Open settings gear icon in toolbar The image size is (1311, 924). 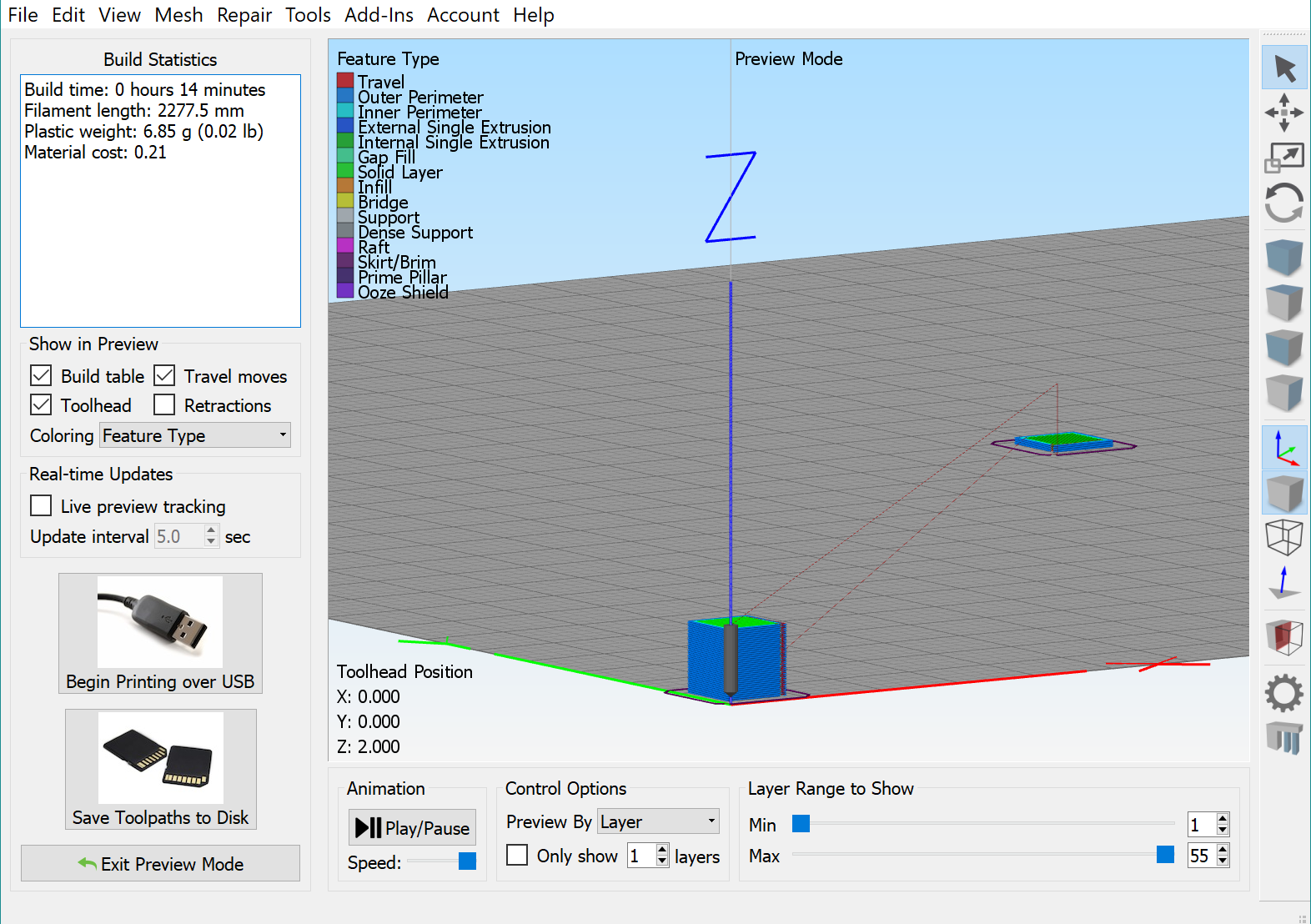click(1284, 693)
